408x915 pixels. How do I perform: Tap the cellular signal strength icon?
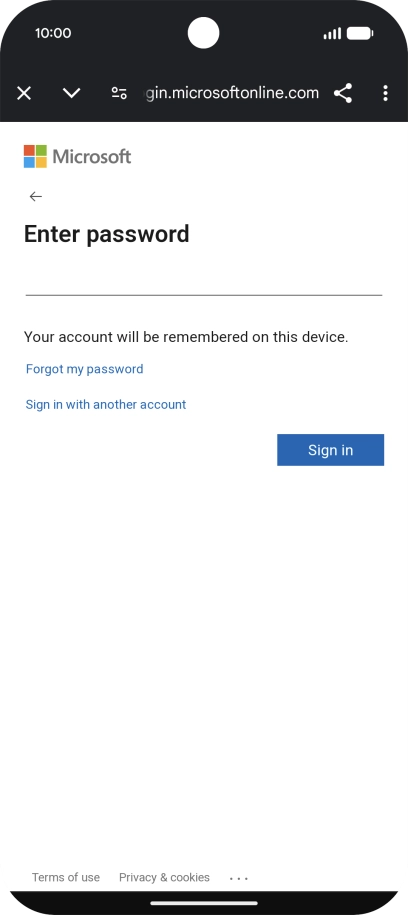click(x=332, y=34)
